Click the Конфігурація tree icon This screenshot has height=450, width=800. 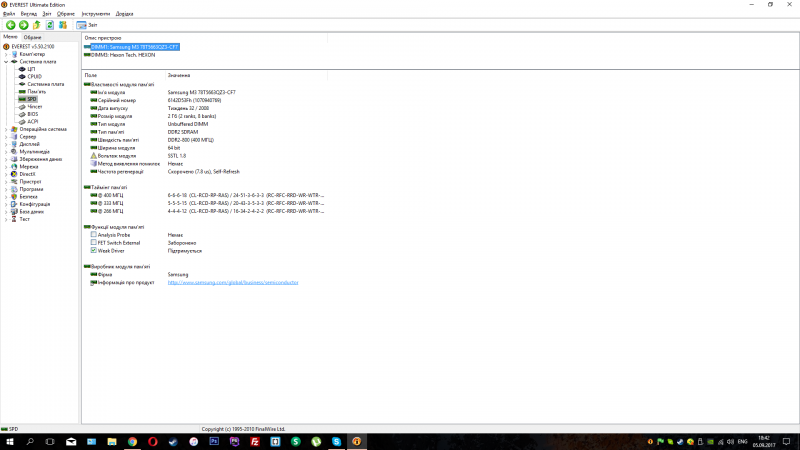click(14, 204)
